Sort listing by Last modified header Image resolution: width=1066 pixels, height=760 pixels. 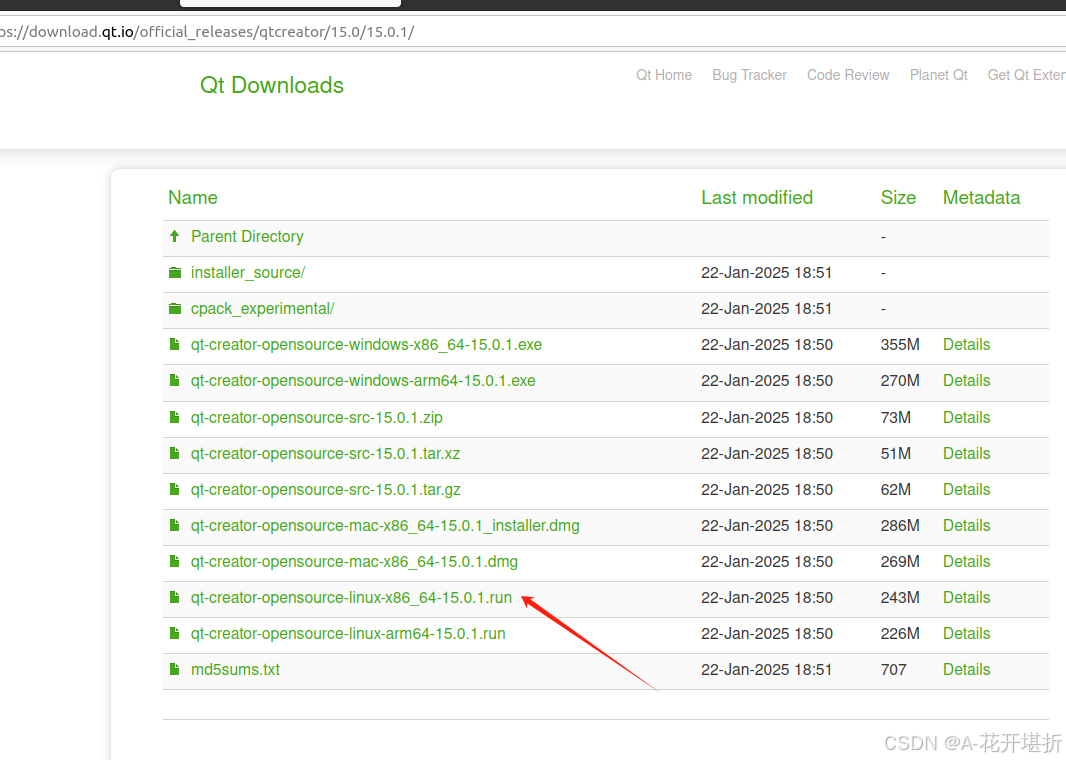coord(757,198)
